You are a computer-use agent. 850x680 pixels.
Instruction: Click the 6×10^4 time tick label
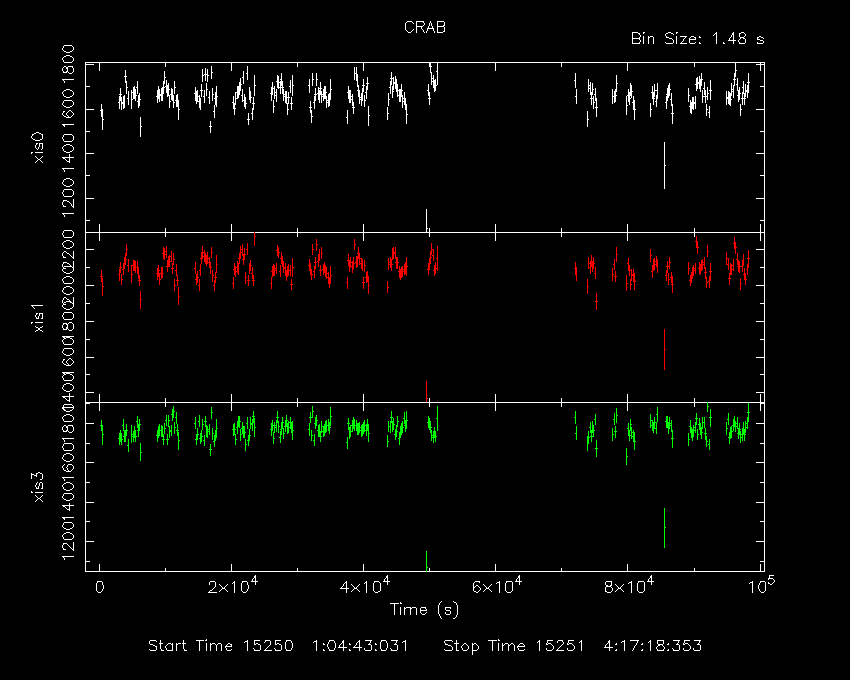click(497, 586)
